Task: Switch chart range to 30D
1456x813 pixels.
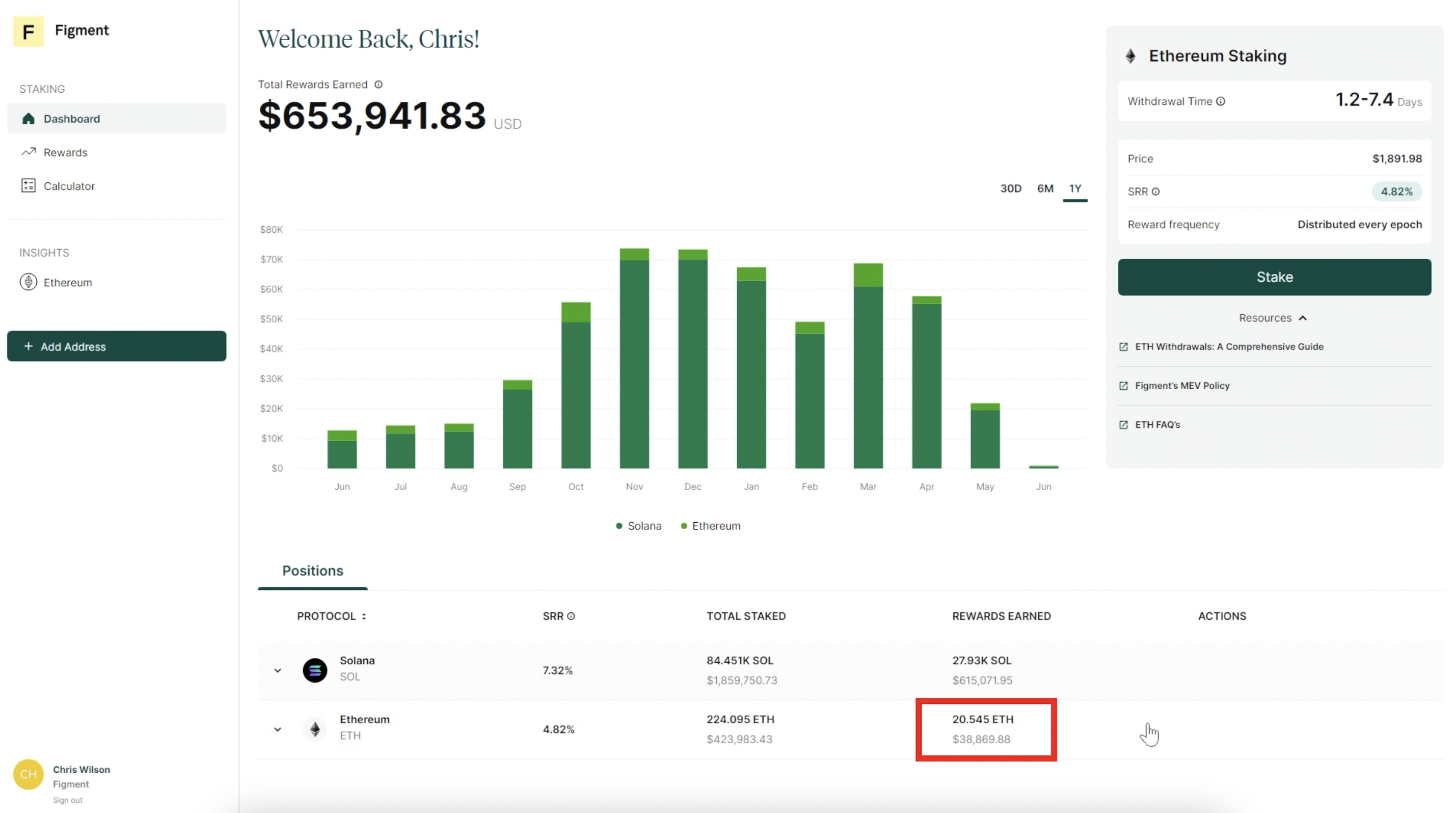Action: pos(1011,188)
